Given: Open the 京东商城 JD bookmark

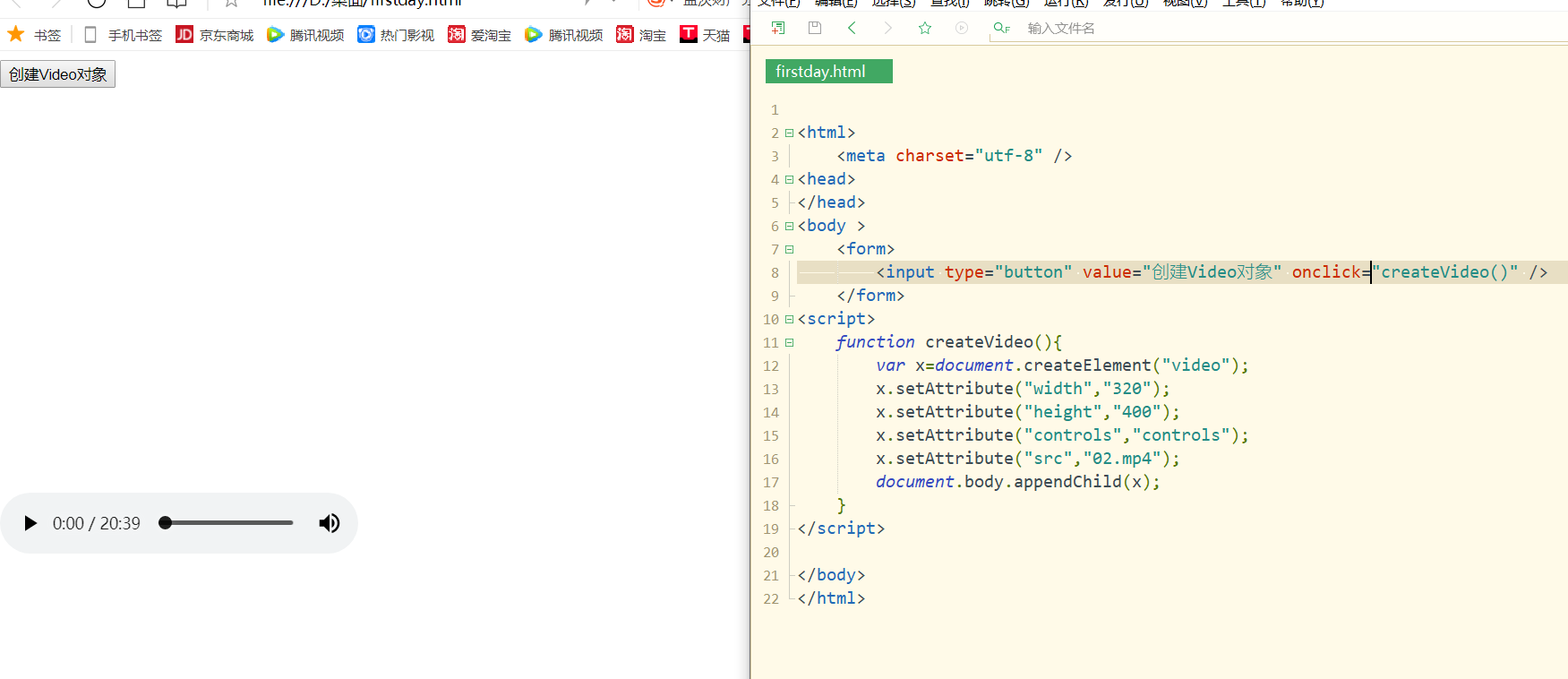Looking at the screenshot, I should tap(215, 35).
